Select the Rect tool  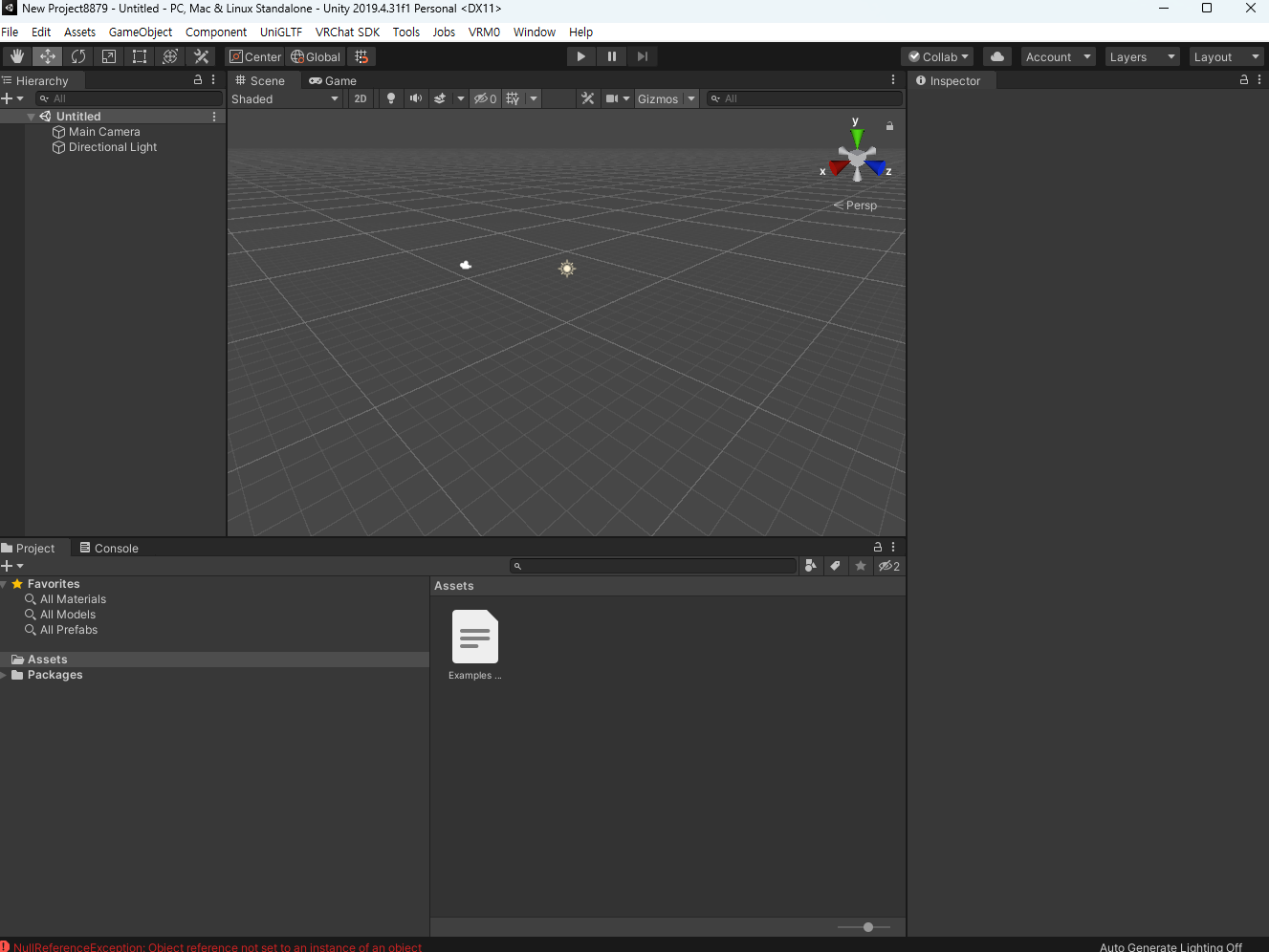click(139, 56)
